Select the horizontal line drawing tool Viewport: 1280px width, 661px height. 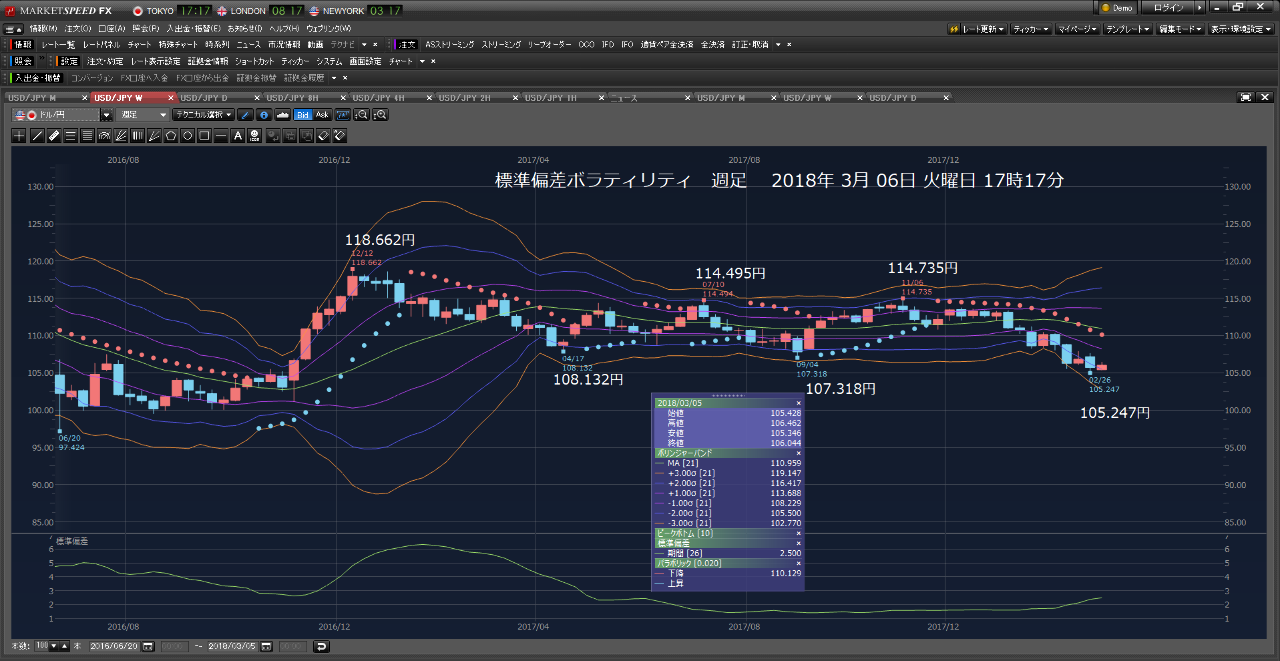pos(222,135)
